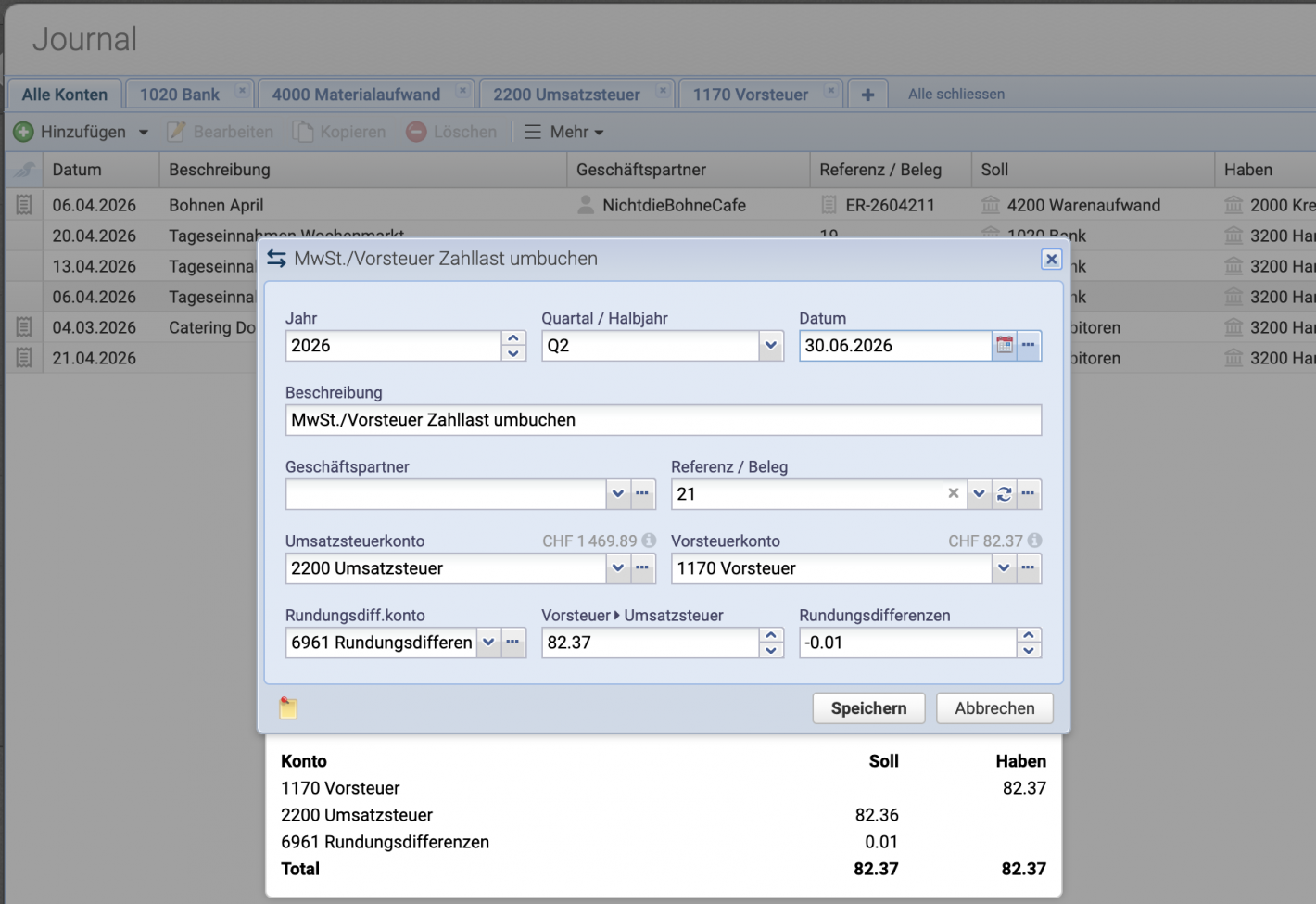This screenshot has width=1316, height=904.
Task: Click the Löschen trash icon
Action: pyautogui.click(x=416, y=131)
